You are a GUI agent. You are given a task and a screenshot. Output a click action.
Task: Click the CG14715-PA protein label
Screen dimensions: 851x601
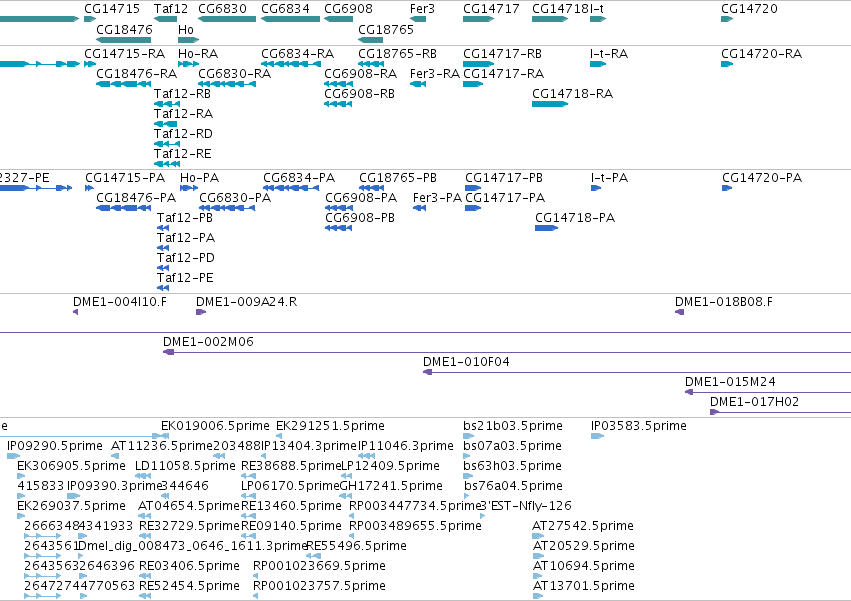click(125, 178)
